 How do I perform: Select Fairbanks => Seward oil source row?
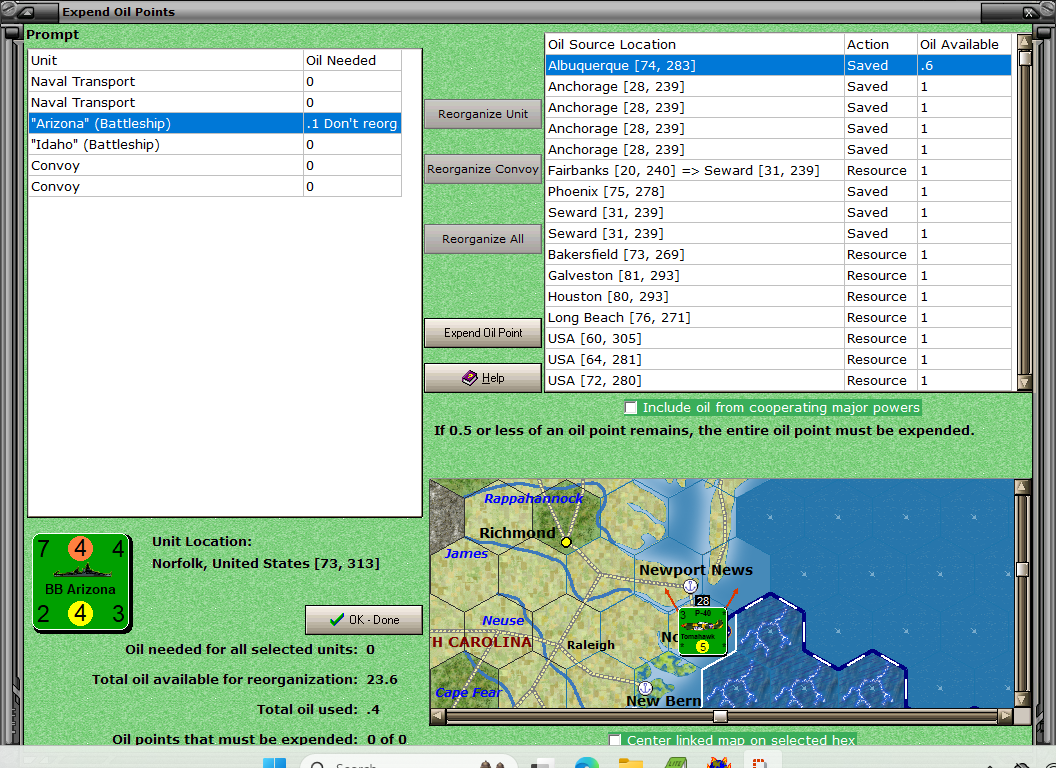point(778,170)
